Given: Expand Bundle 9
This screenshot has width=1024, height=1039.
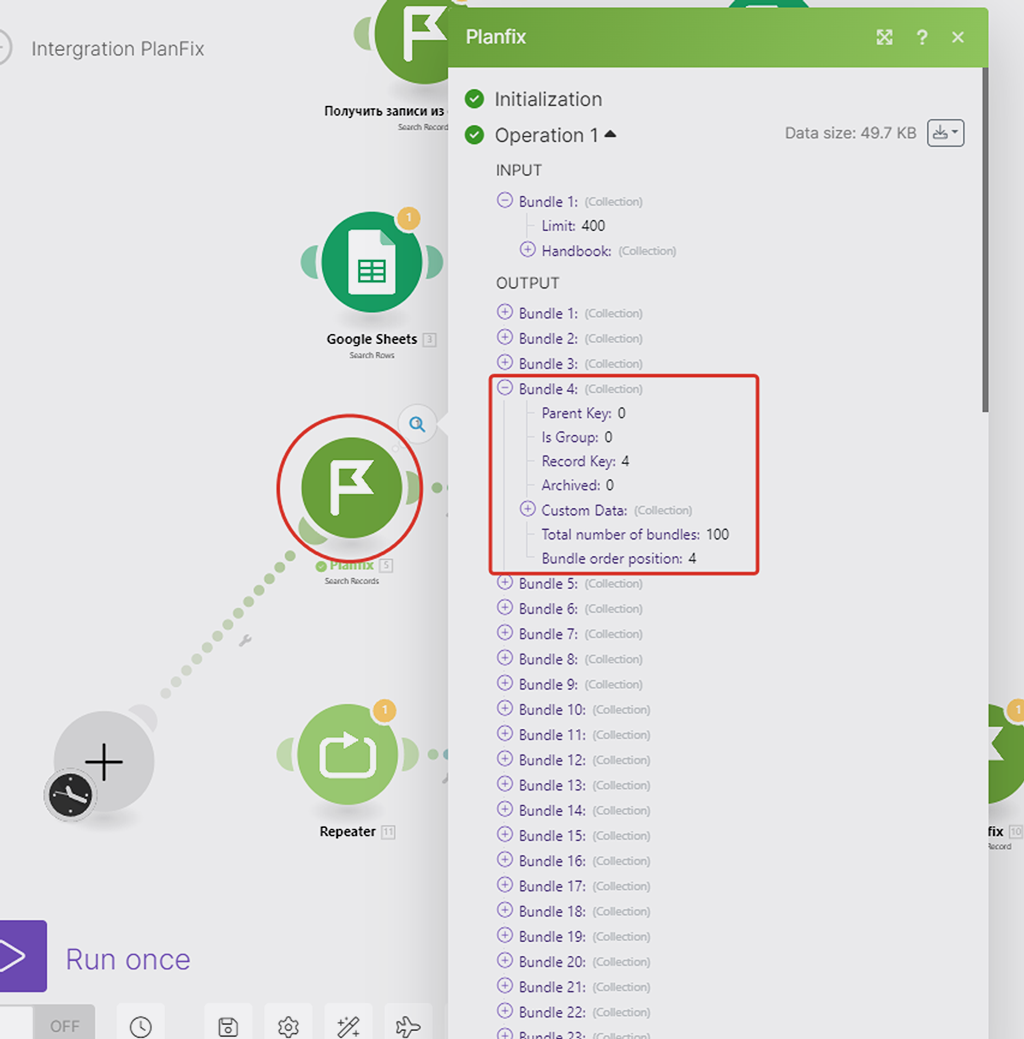Looking at the screenshot, I should coord(505,683).
